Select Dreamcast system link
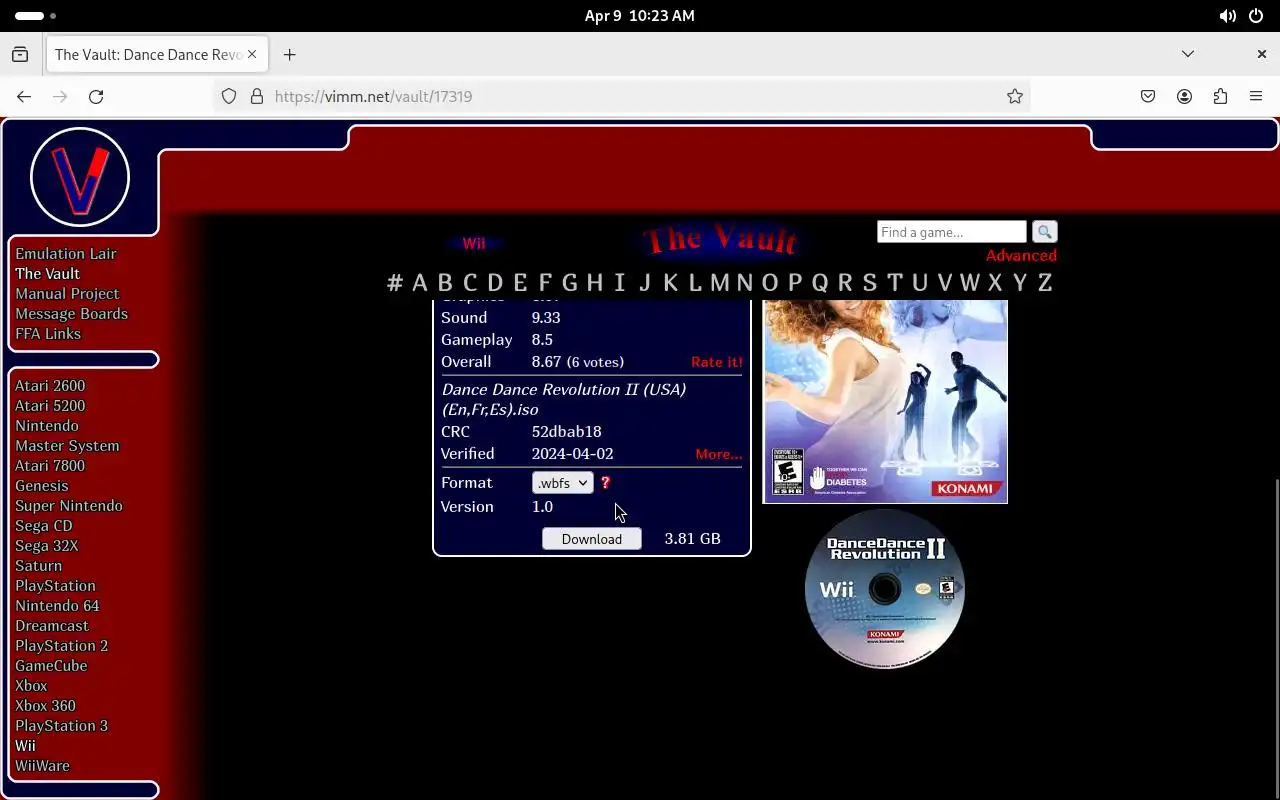This screenshot has width=1280, height=800. point(52,625)
